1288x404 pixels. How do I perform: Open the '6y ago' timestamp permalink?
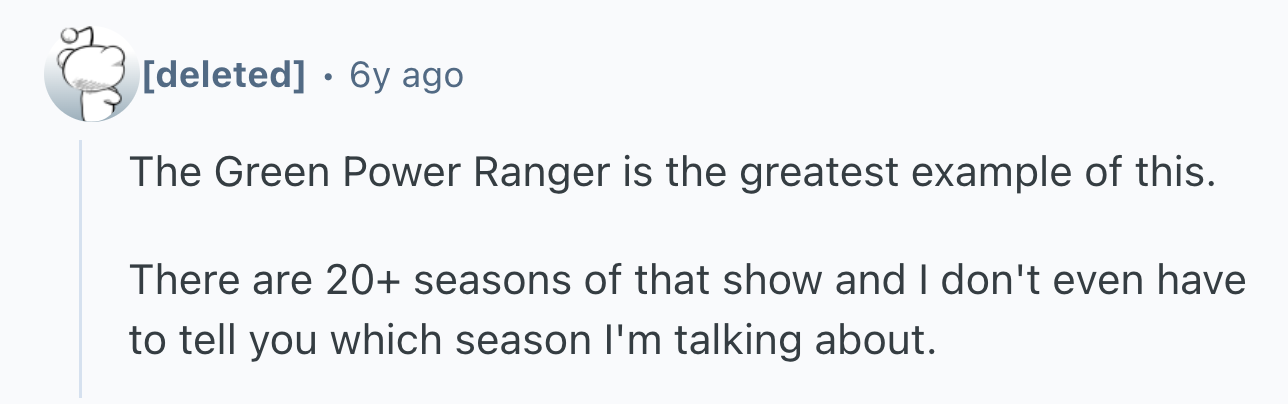click(x=406, y=75)
